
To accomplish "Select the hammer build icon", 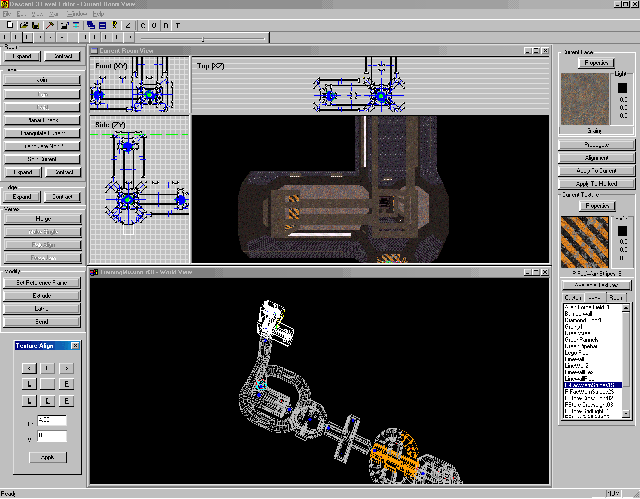I will pos(50,25).
